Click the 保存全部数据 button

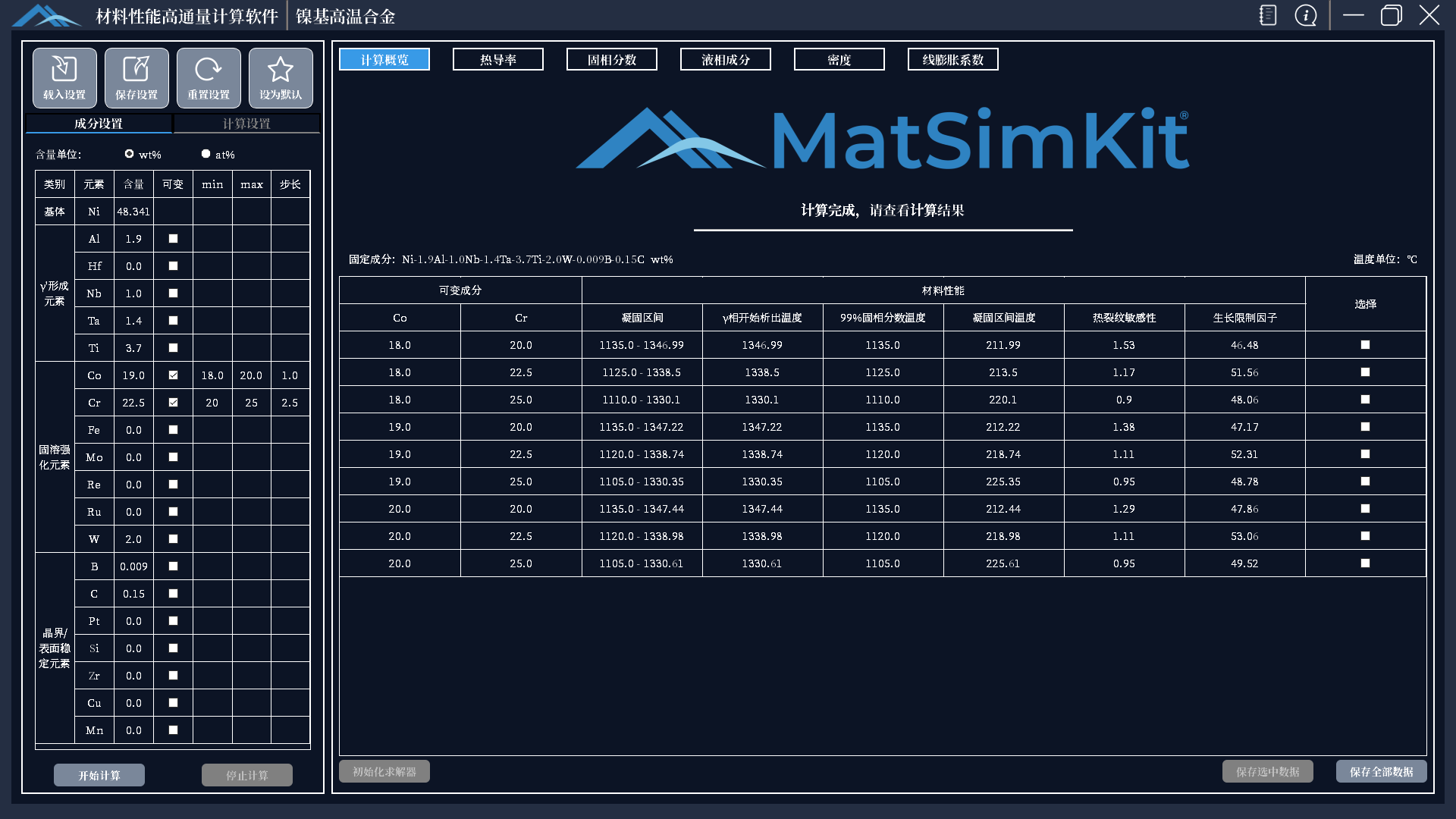click(1381, 771)
